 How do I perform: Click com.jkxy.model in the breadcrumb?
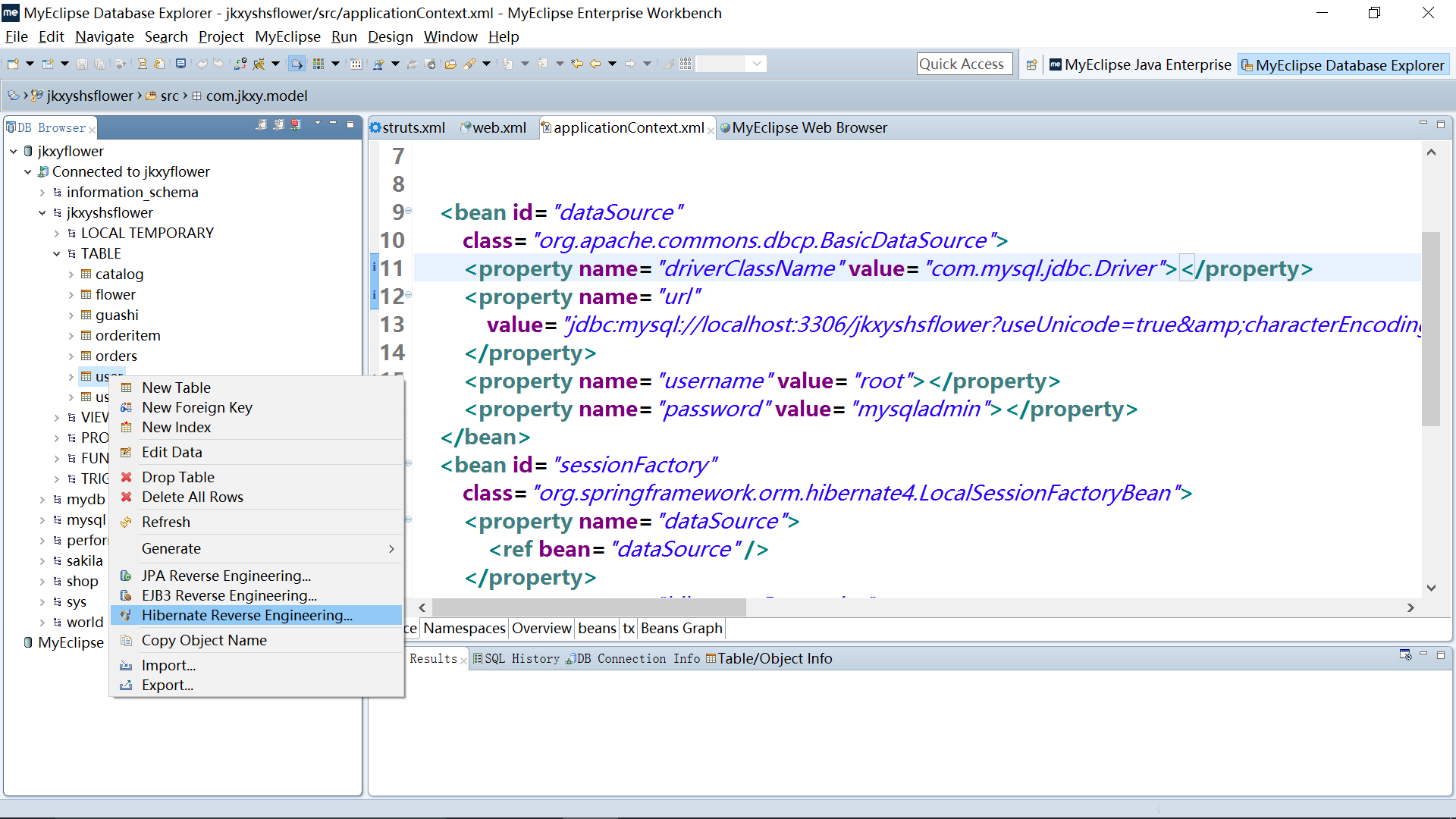point(256,96)
